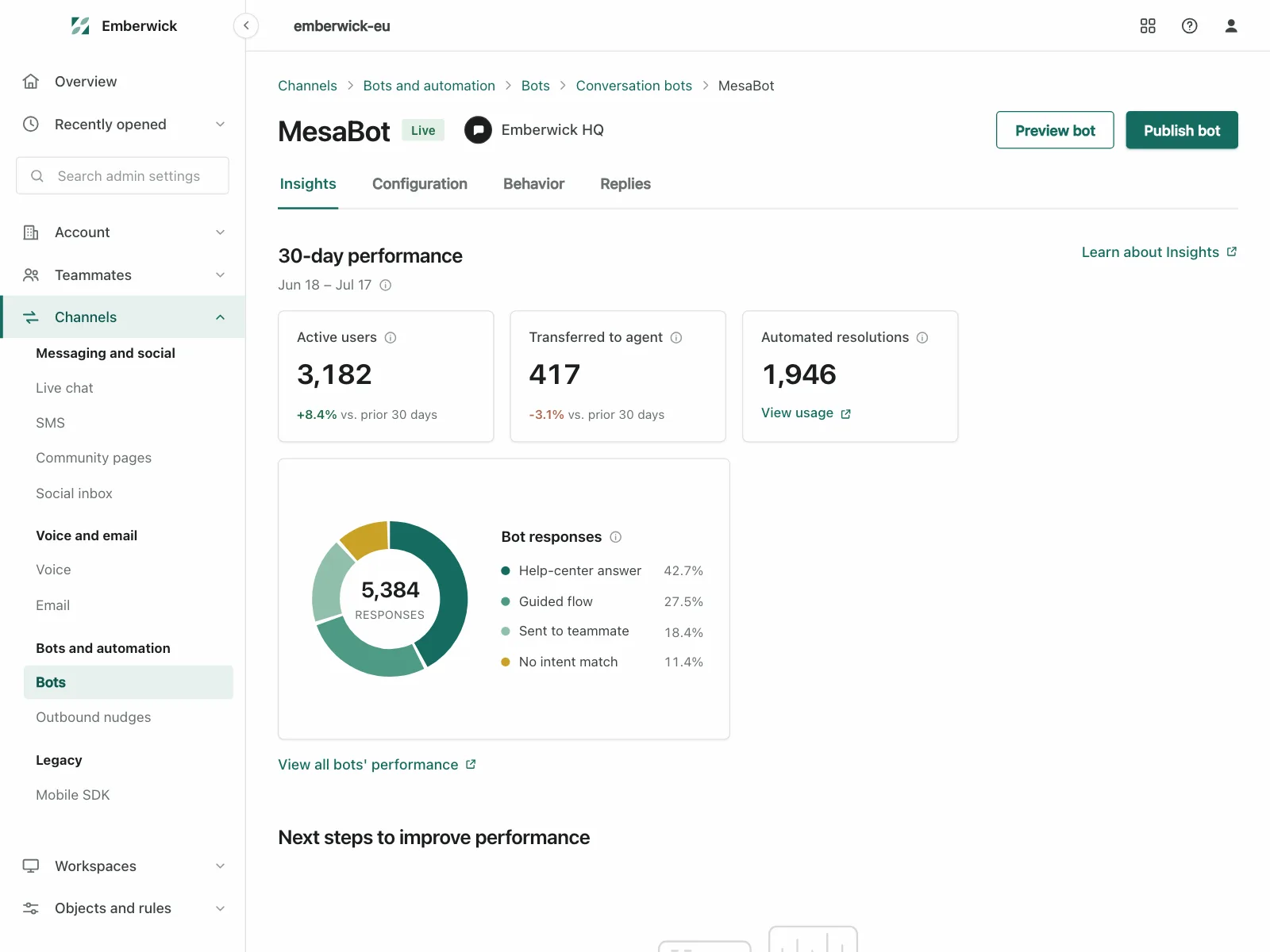Click the search magnifier icon
1270x952 pixels.
pyautogui.click(x=37, y=176)
